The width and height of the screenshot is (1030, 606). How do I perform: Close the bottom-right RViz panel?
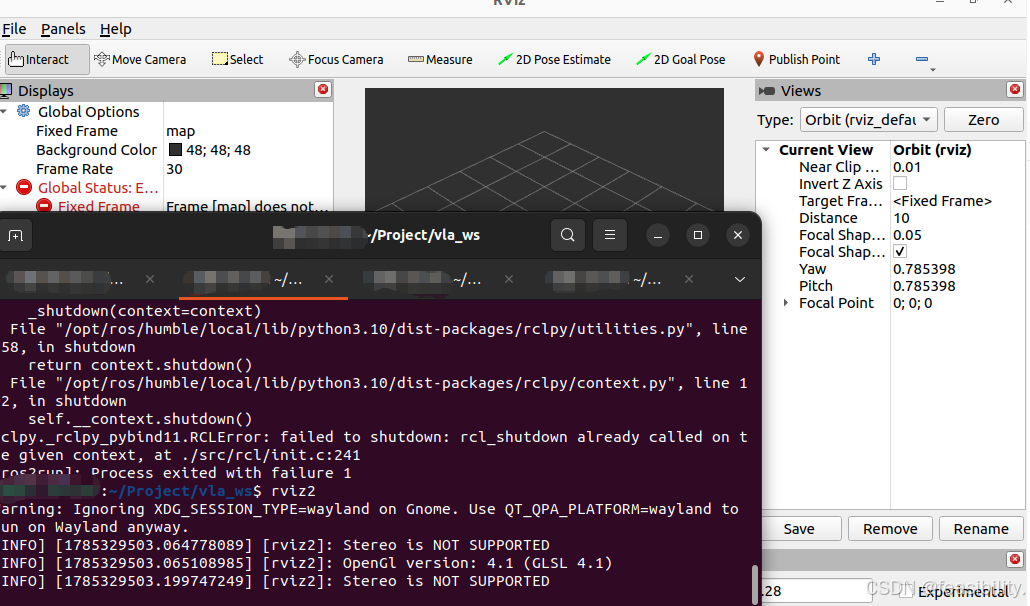tap(1015, 559)
